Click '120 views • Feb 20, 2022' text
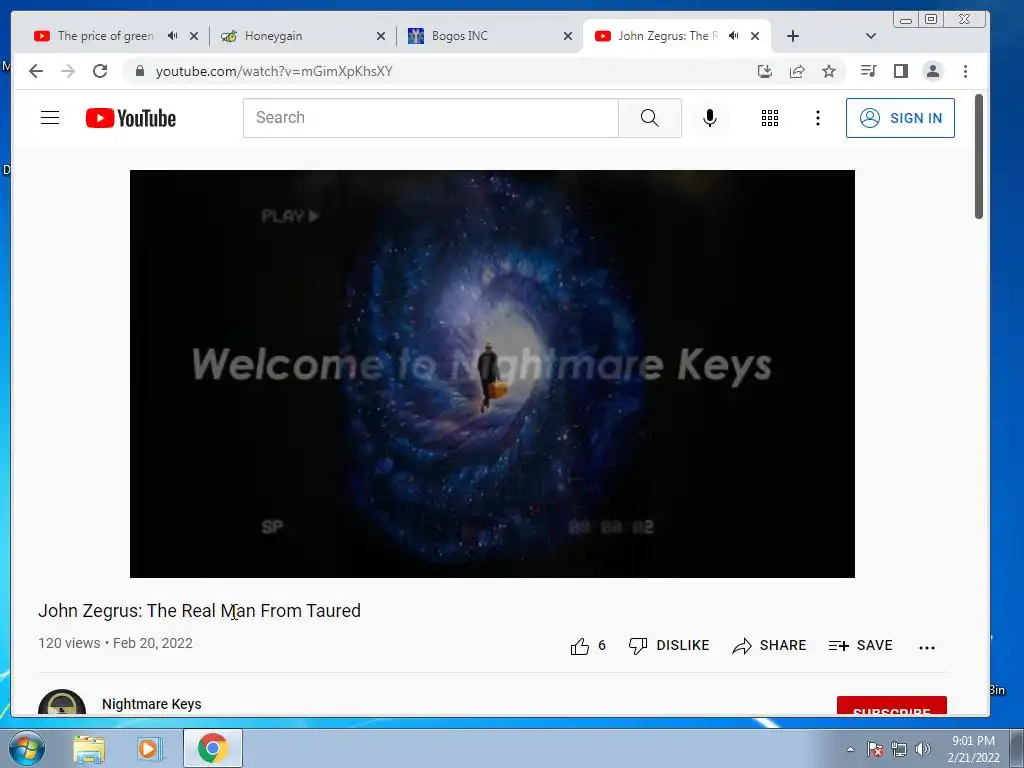The width and height of the screenshot is (1024, 768). click(x=115, y=643)
